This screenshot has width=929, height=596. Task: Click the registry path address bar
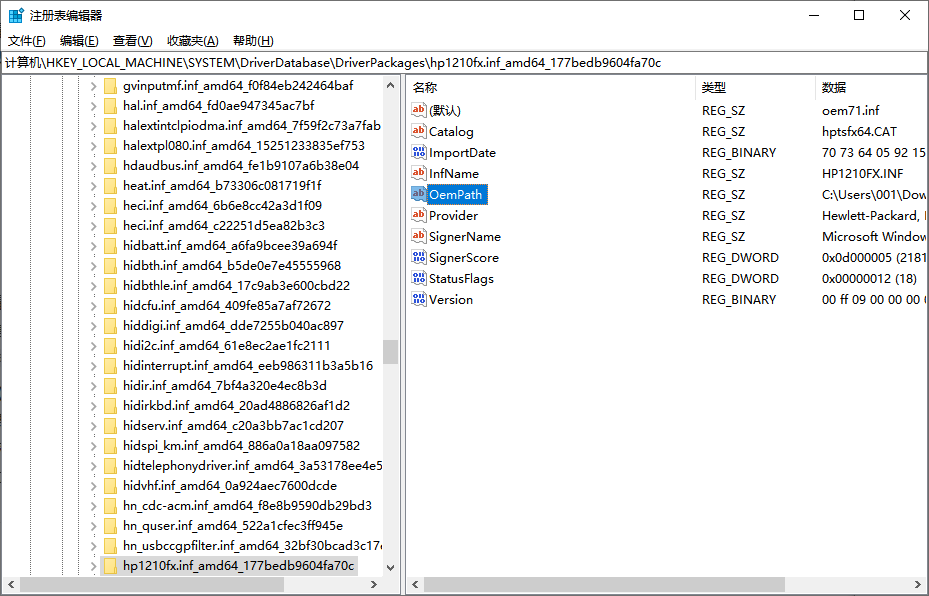[464, 62]
